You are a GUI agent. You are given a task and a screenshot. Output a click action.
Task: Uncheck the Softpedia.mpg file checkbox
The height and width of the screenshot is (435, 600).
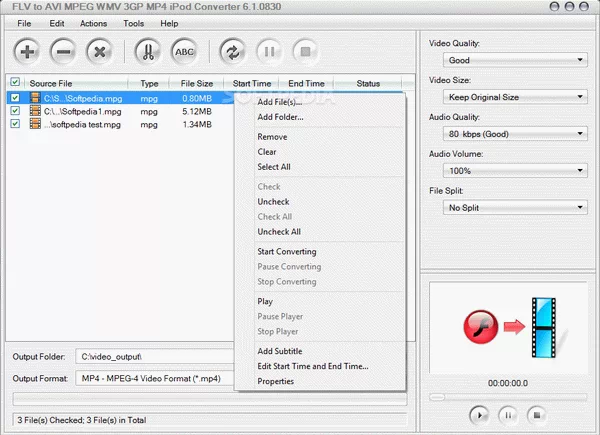tap(15, 98)
